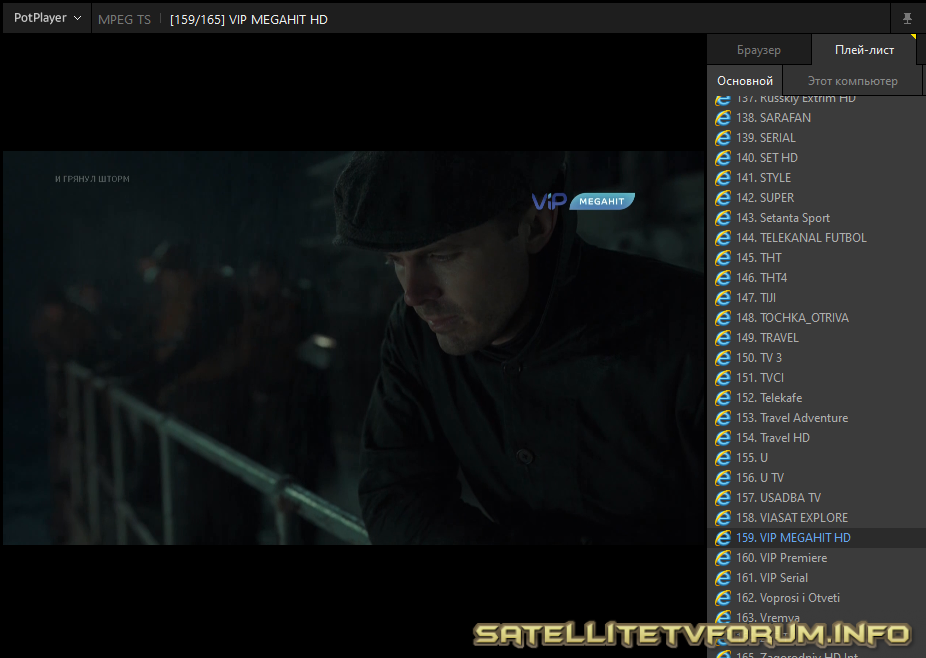Click the stream icon beside 143. Setanta Sport

pyautogui.click(x=723, y=218)
